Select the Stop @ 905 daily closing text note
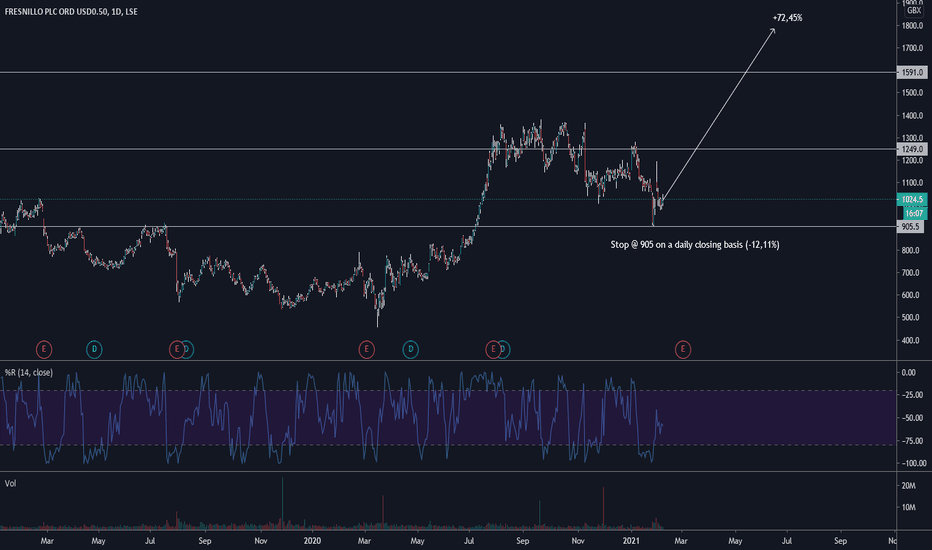 [x=695, y=244]
